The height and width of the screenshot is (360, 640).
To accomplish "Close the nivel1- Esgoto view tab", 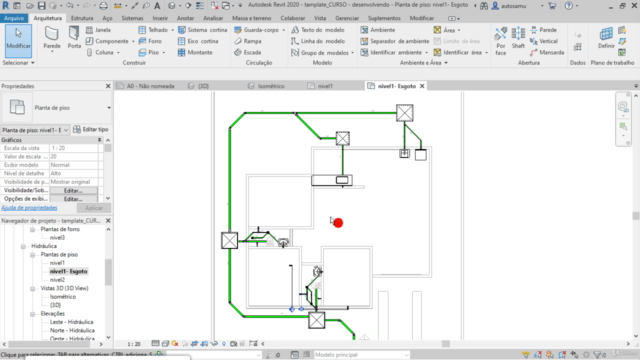I will coord(422,86).
